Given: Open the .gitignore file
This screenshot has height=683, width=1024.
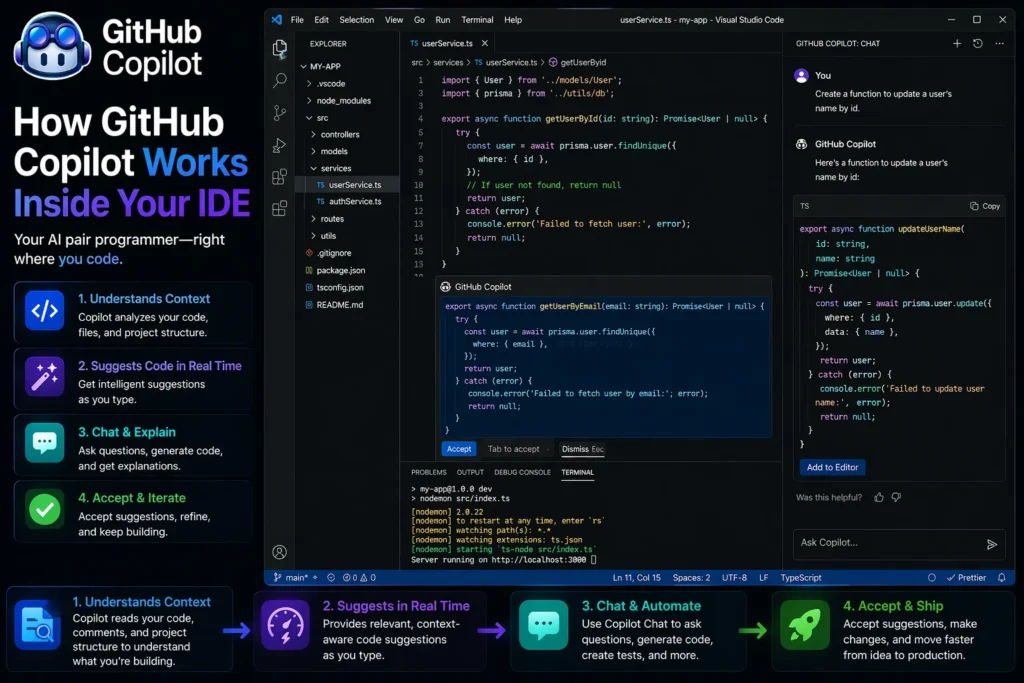Looking at the screenshot, I should (328, 253).
